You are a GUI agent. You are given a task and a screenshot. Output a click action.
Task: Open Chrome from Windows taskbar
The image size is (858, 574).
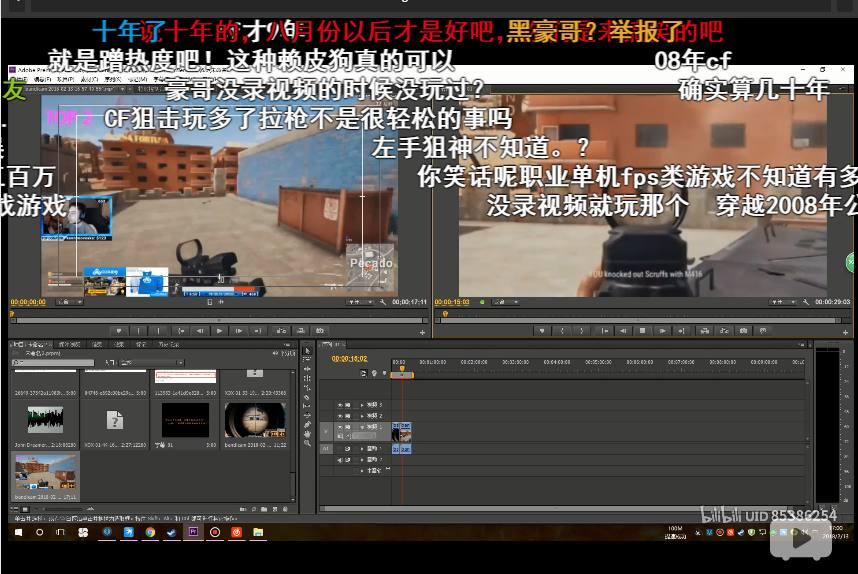(x=150, y=532)
